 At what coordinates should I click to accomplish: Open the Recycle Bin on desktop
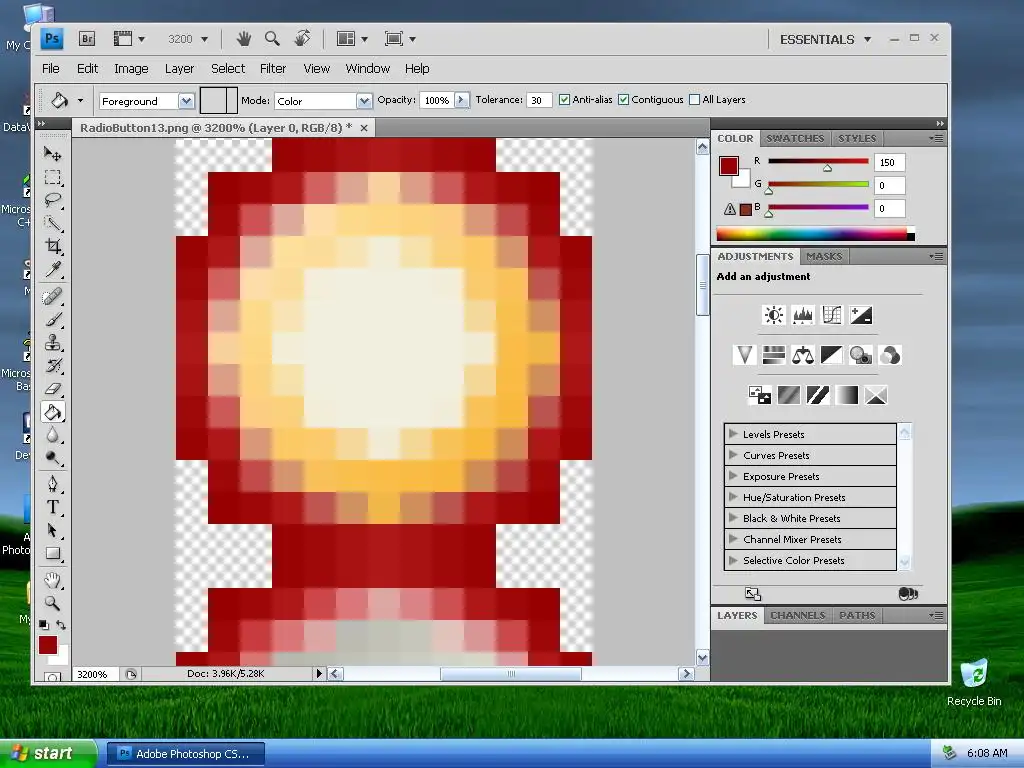974,682
